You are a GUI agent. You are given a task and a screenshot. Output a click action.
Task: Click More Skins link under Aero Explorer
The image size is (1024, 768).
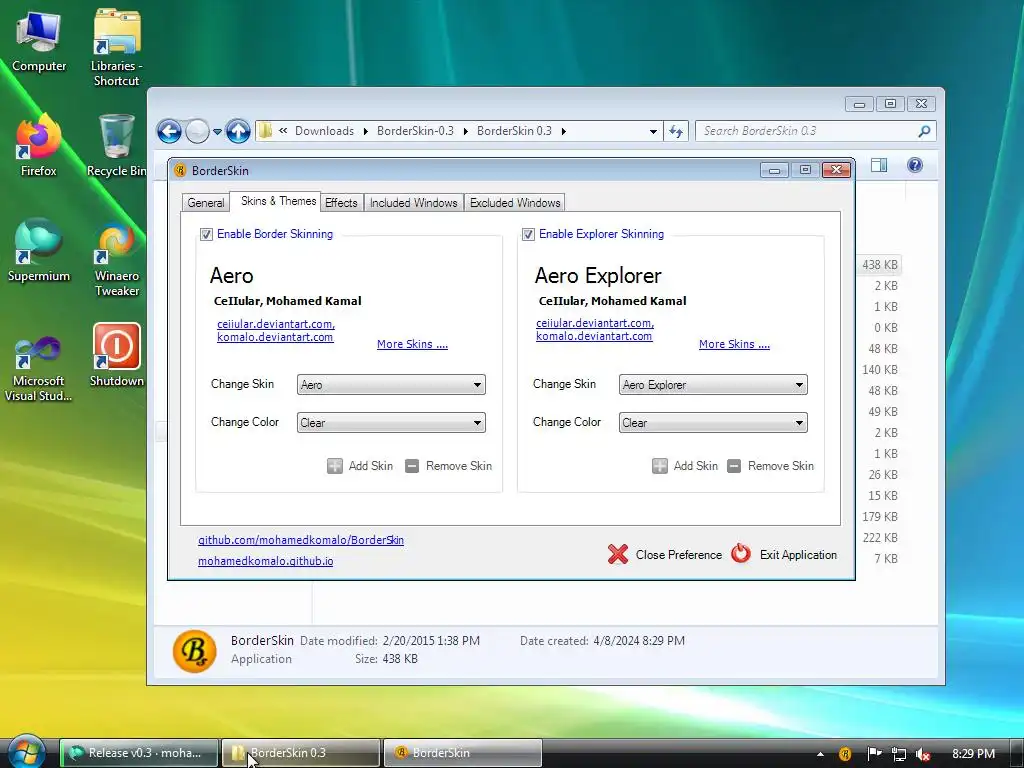(x=734, y=344)
